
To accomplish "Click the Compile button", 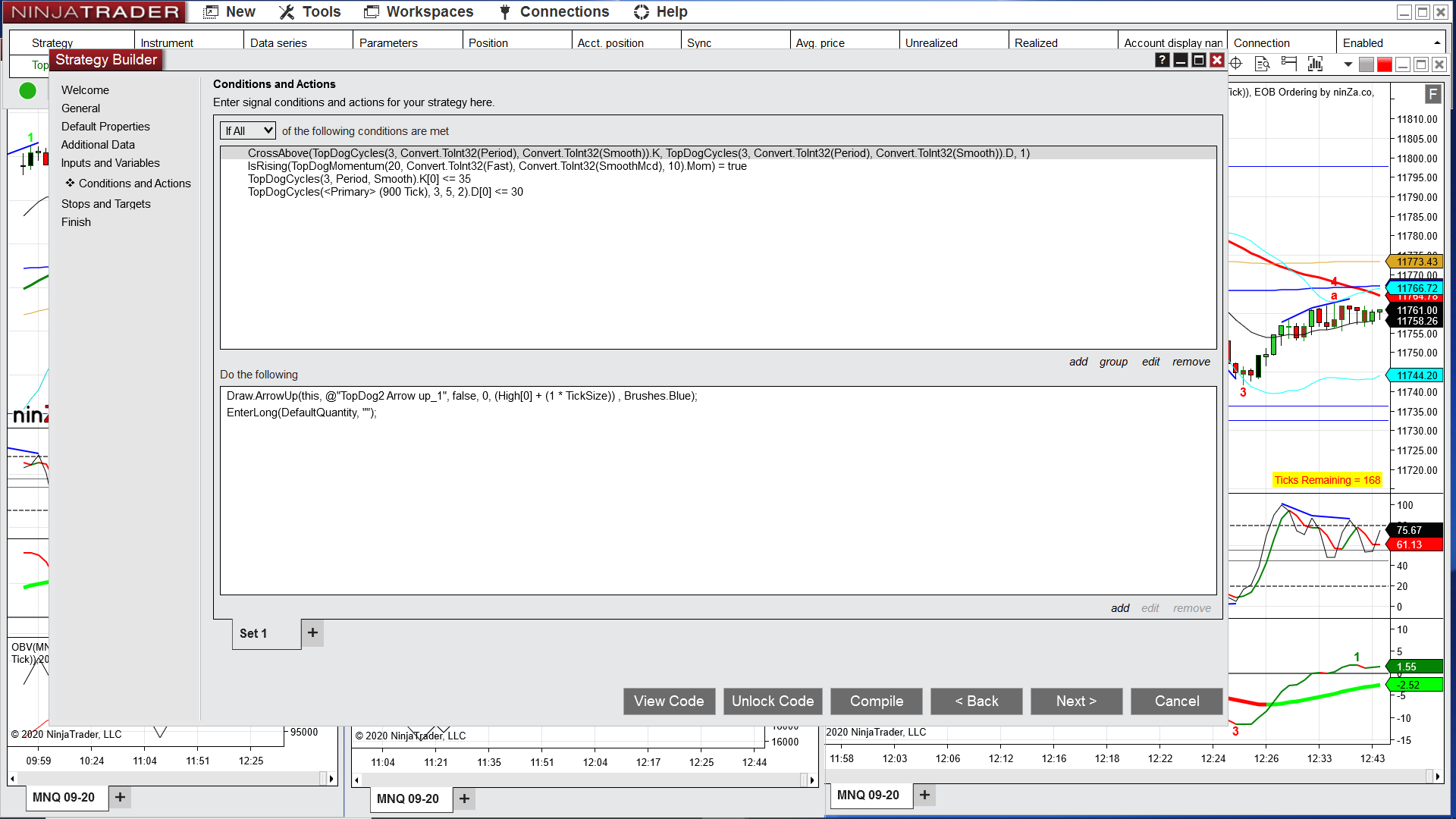I will (x=876, y=701).
